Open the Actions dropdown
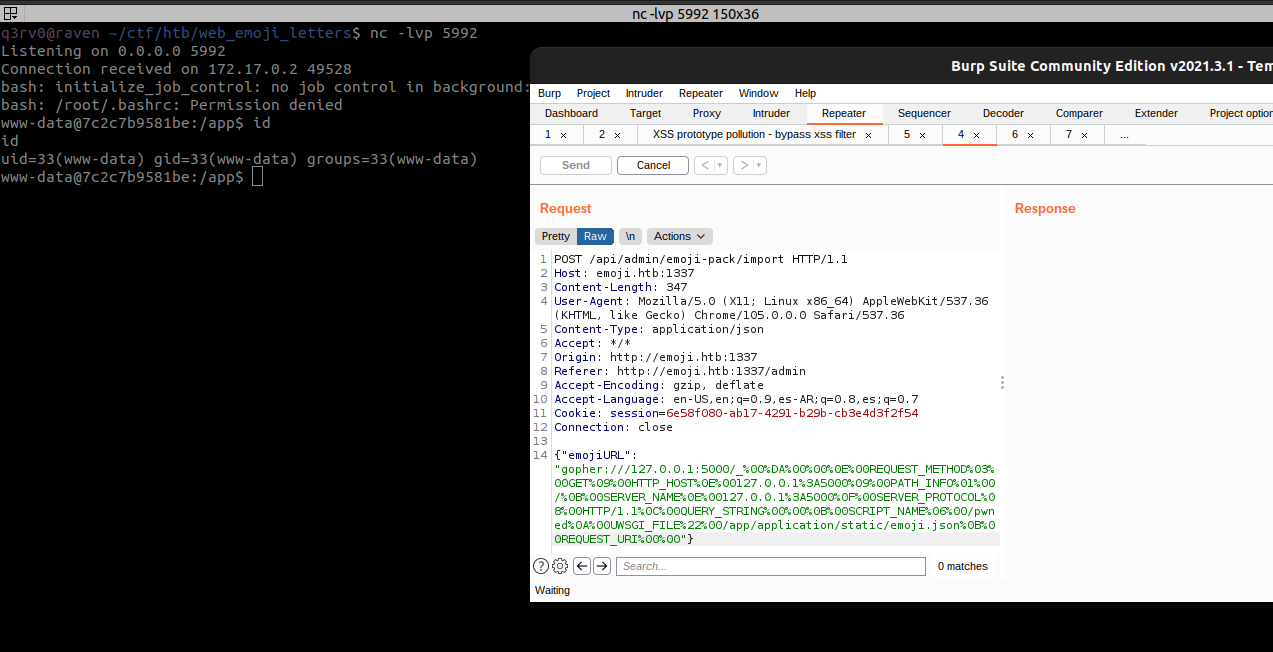This screenshot has height=652, width=1273. 679,236
